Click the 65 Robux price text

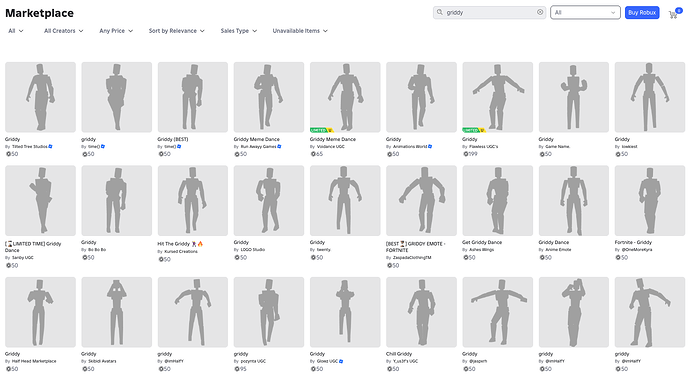(319, 154)
